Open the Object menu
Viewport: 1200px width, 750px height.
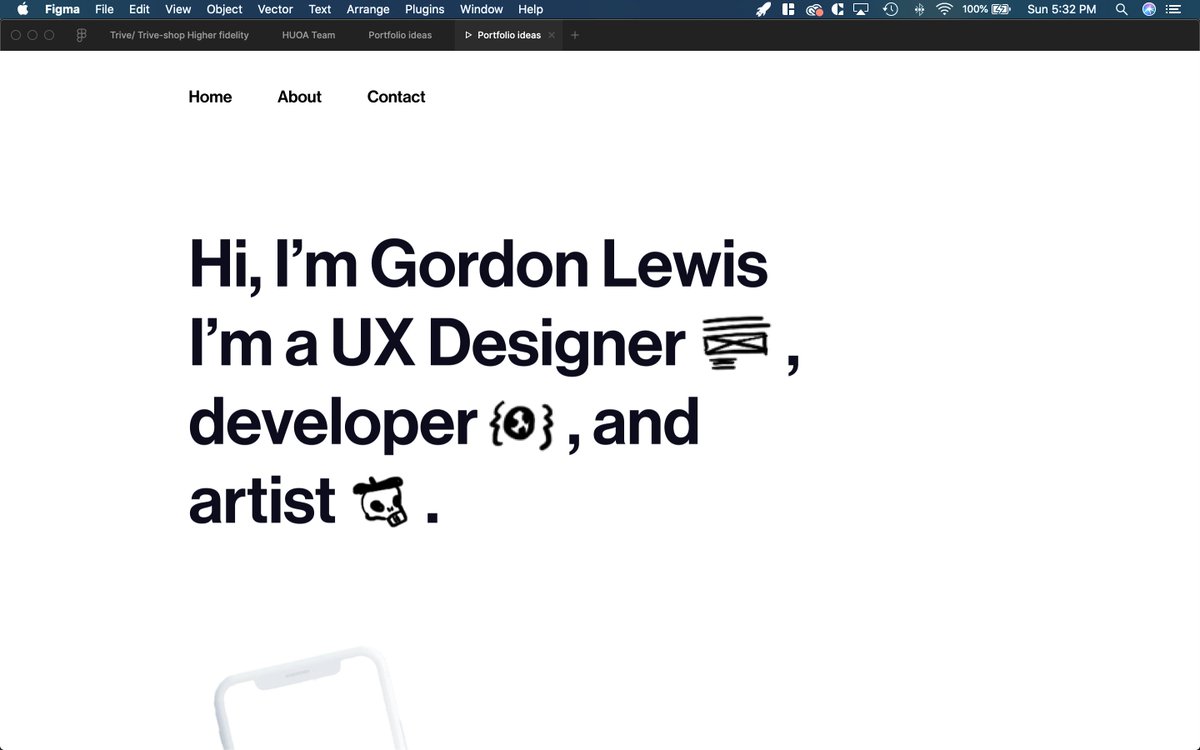tap(224, 9)
